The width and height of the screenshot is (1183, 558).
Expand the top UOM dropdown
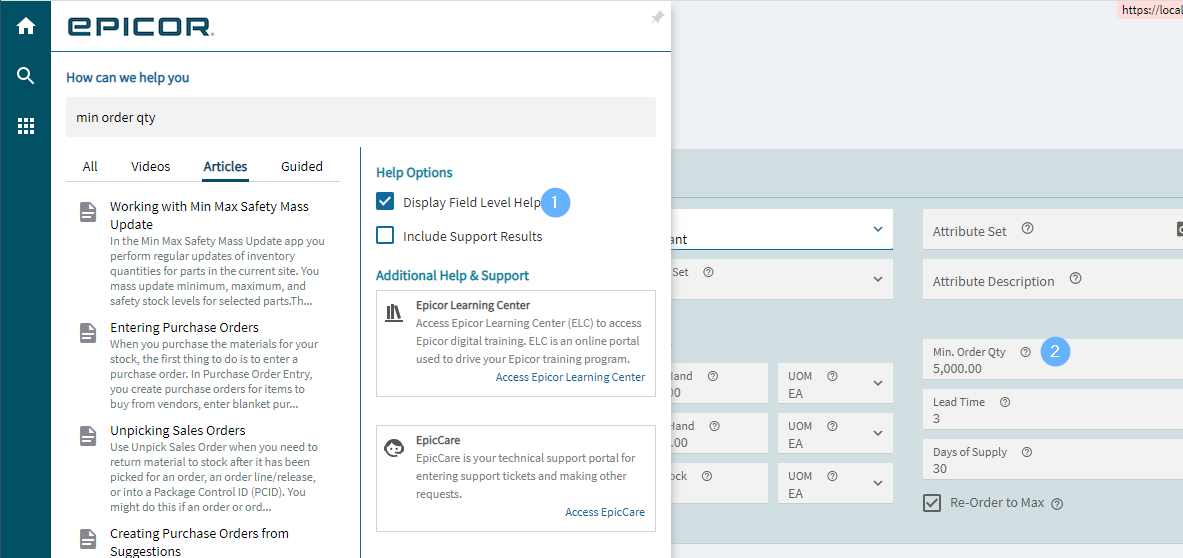pos(878,383)
